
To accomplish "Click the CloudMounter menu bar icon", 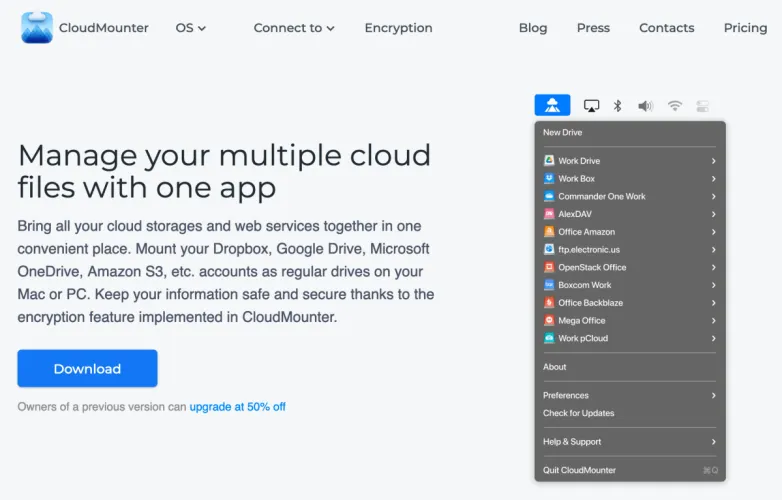I will [x=552, y=106].
